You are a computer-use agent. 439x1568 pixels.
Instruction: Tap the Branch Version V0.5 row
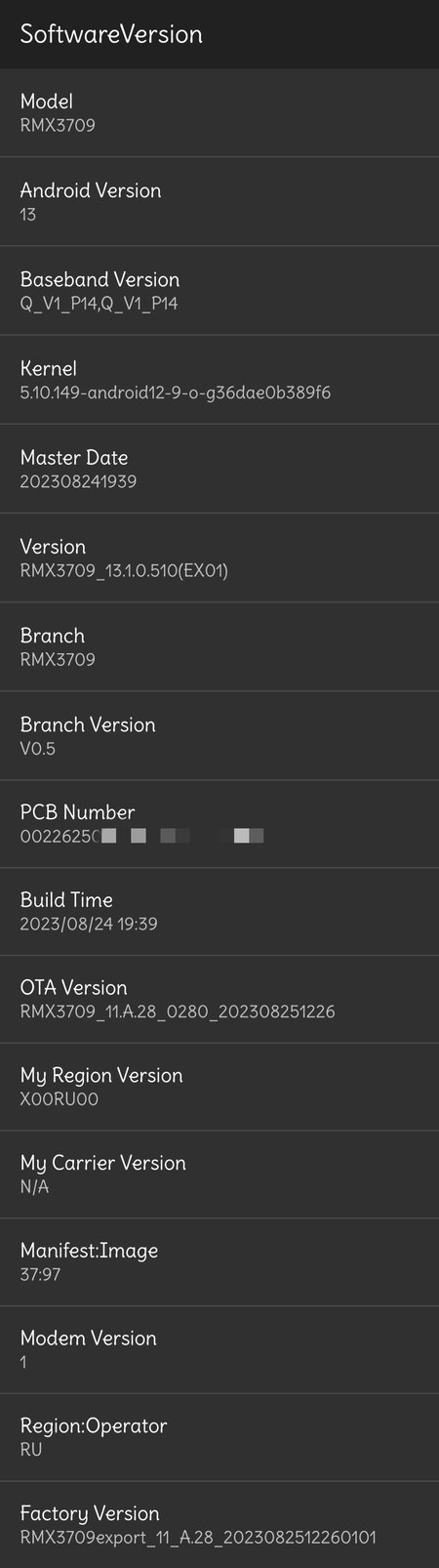point(219,735)
